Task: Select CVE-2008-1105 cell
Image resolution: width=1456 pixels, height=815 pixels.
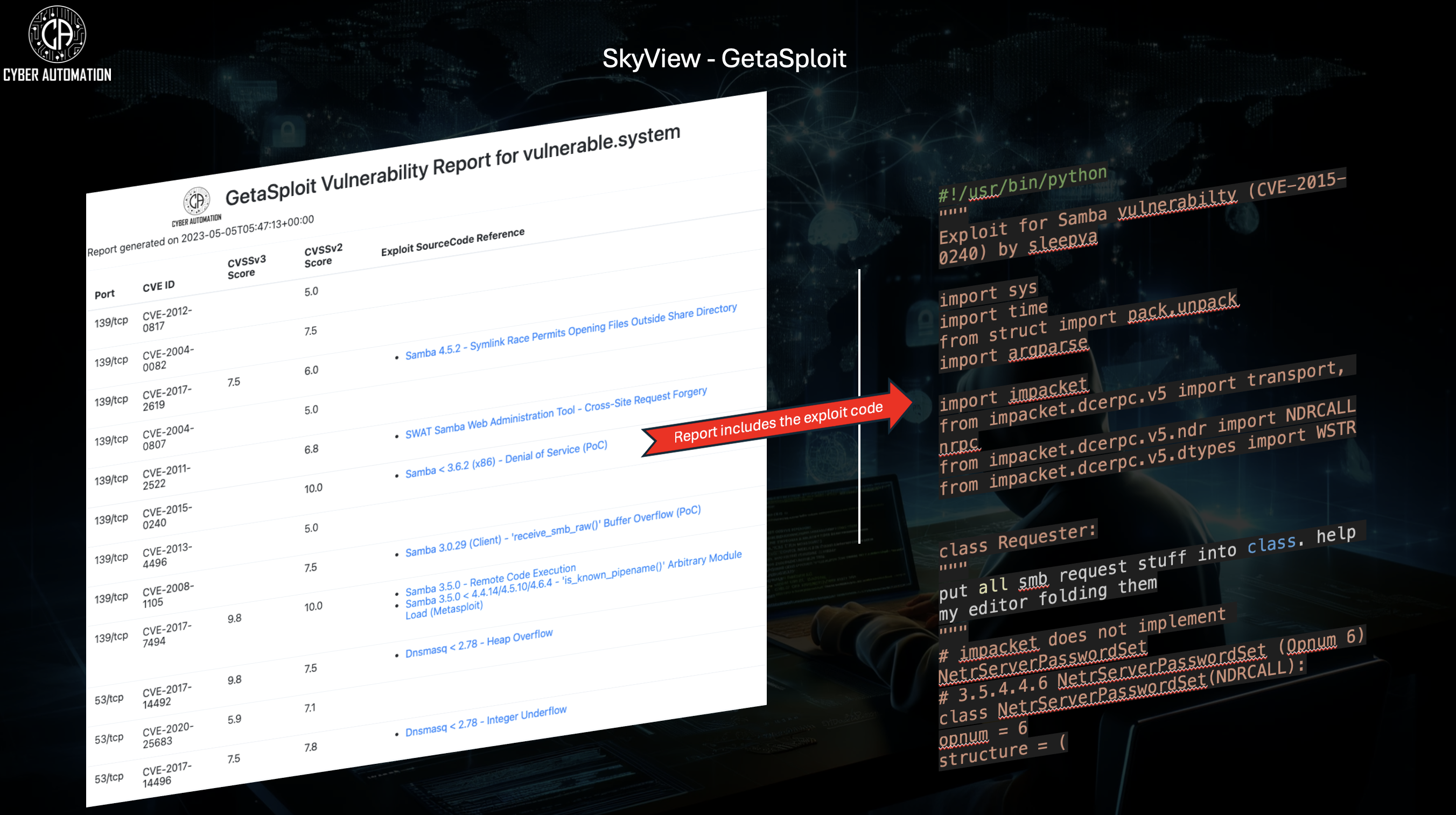Action: pos(168,595)
